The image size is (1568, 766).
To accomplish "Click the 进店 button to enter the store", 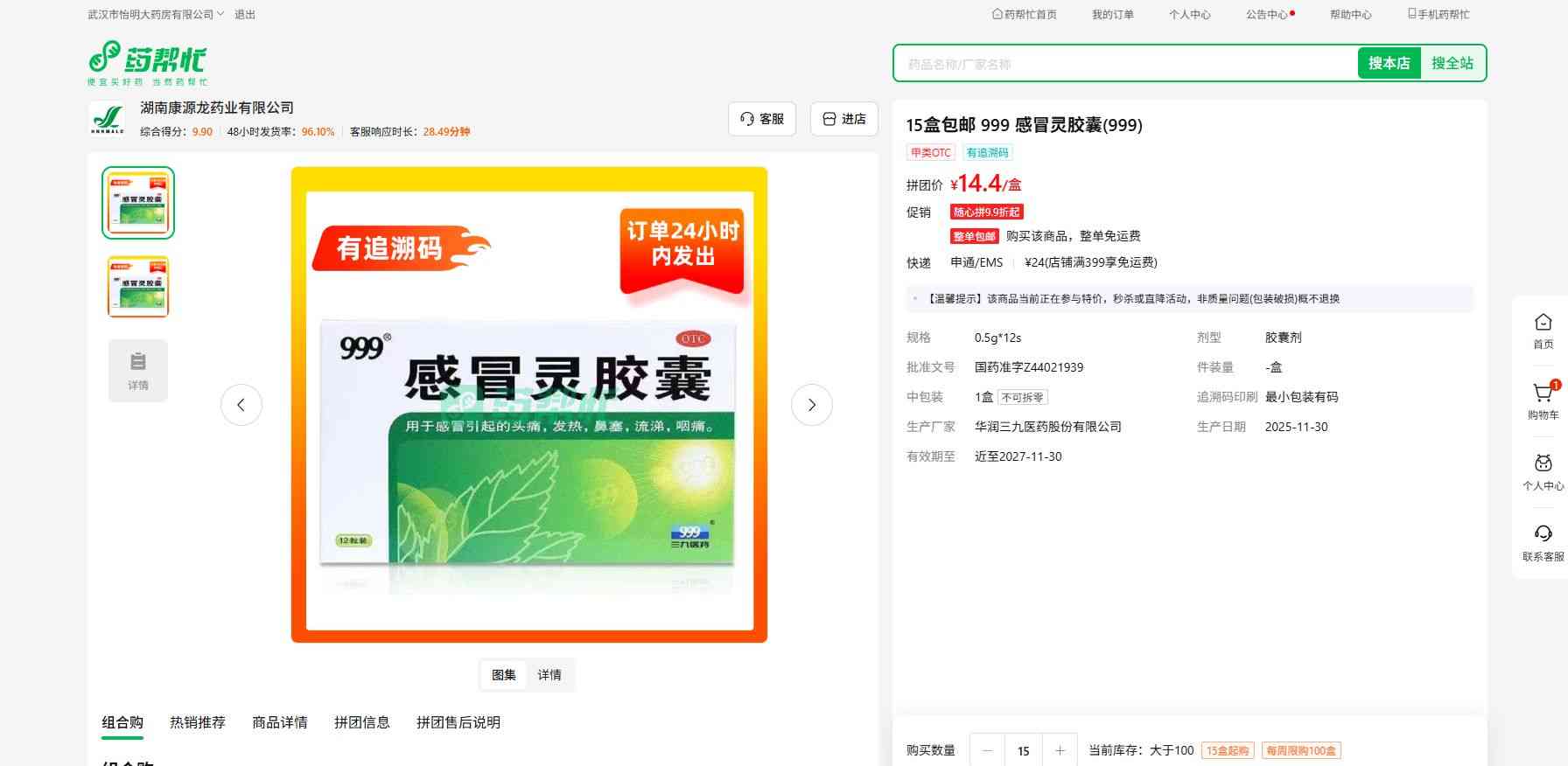I will point(844,119).
